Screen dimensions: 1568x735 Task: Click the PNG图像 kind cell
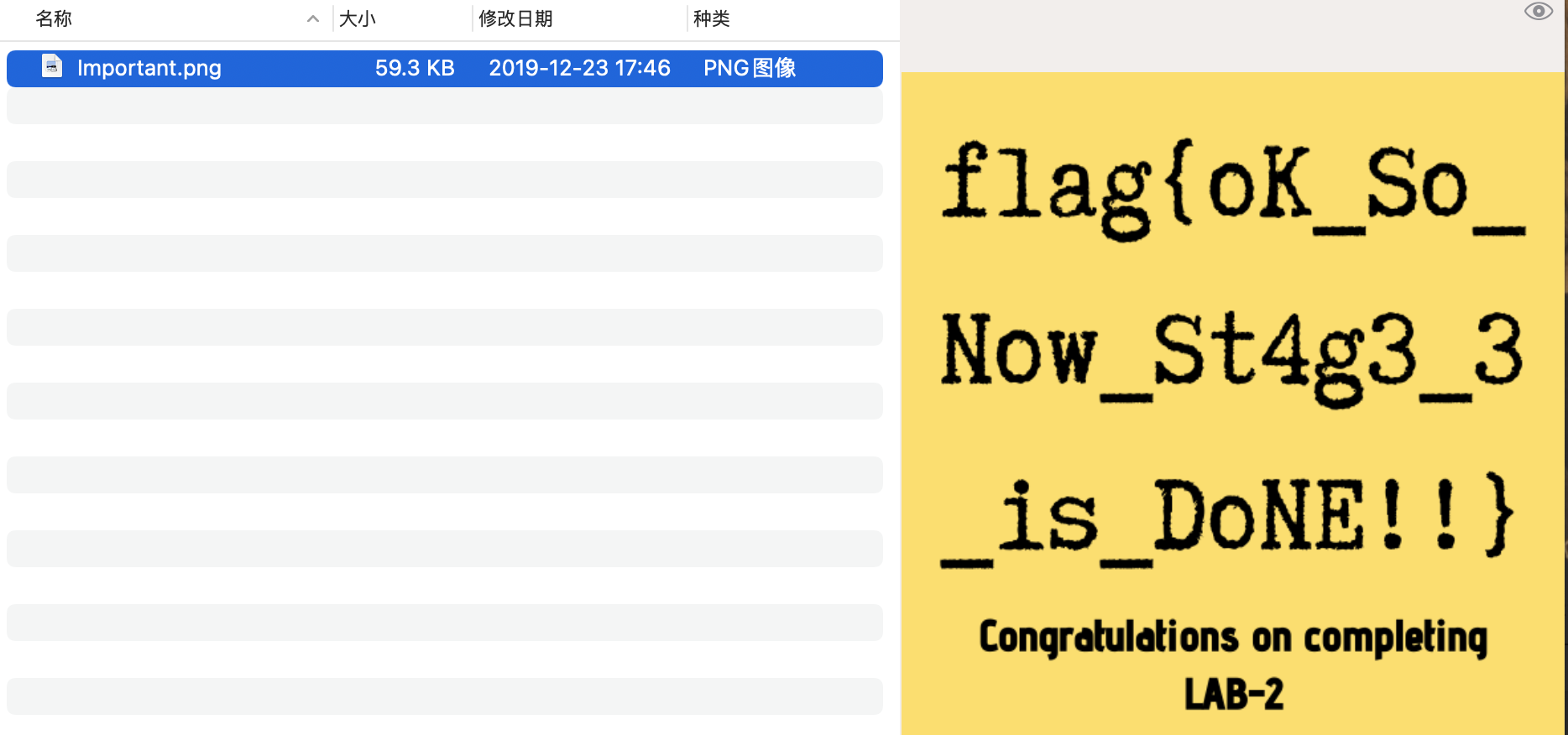750,68
